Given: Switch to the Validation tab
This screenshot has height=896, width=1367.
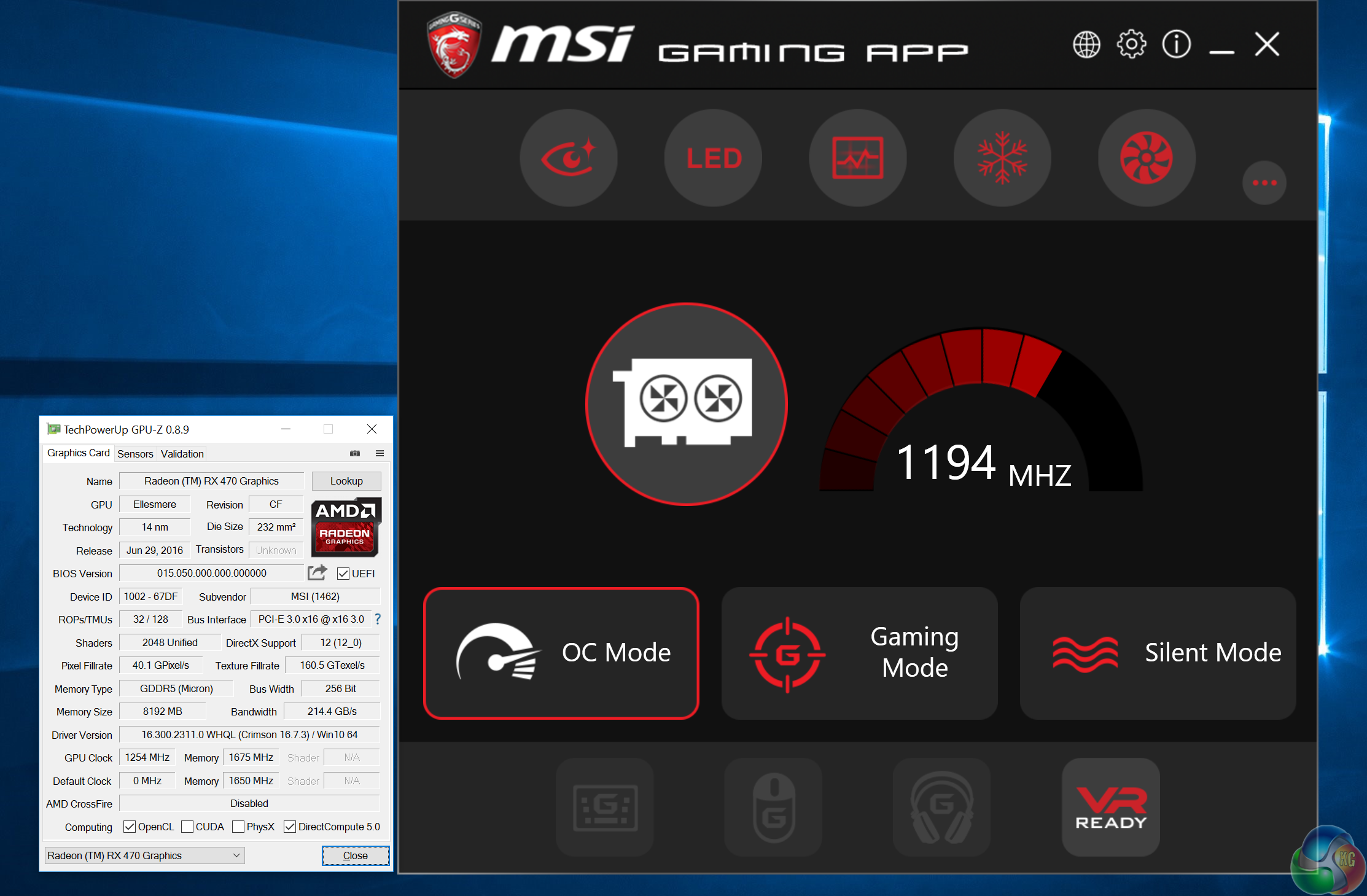Looking at the screenshot, I should coord(182,454).
